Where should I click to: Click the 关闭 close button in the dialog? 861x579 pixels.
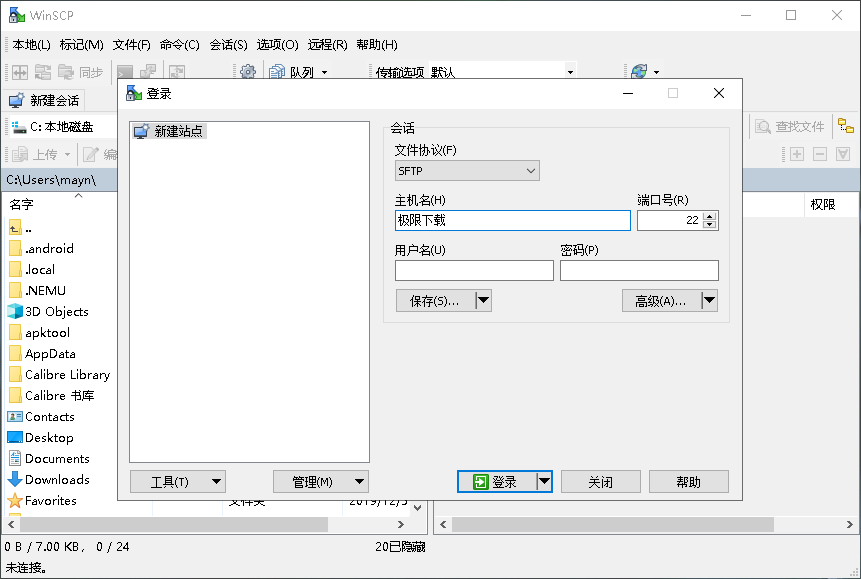601,482
